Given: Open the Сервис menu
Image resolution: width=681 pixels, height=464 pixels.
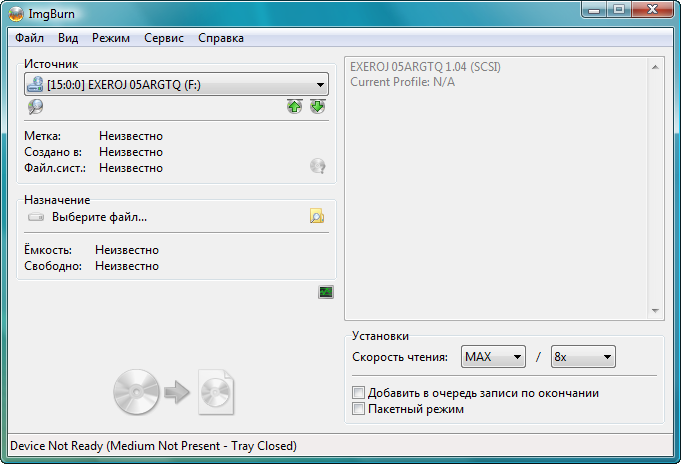Looking at the screenshot, I should pos(164,38).
